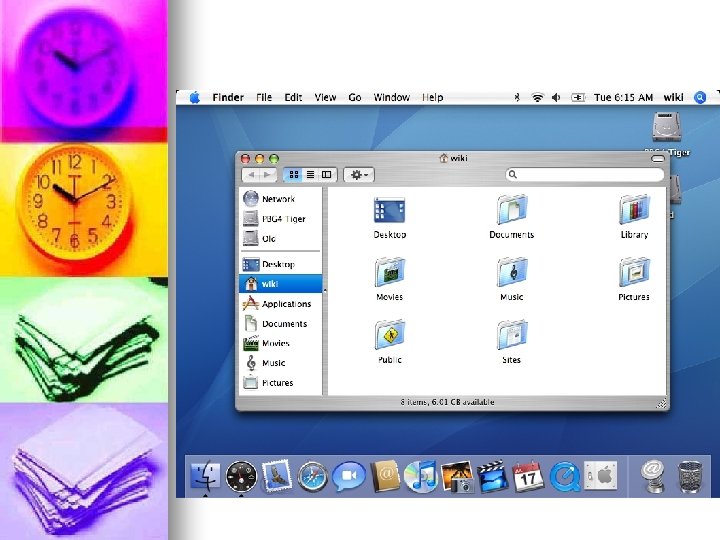Switch to icon view
The width and height of the screenshot is (720, 540).
tap(294, 174)
